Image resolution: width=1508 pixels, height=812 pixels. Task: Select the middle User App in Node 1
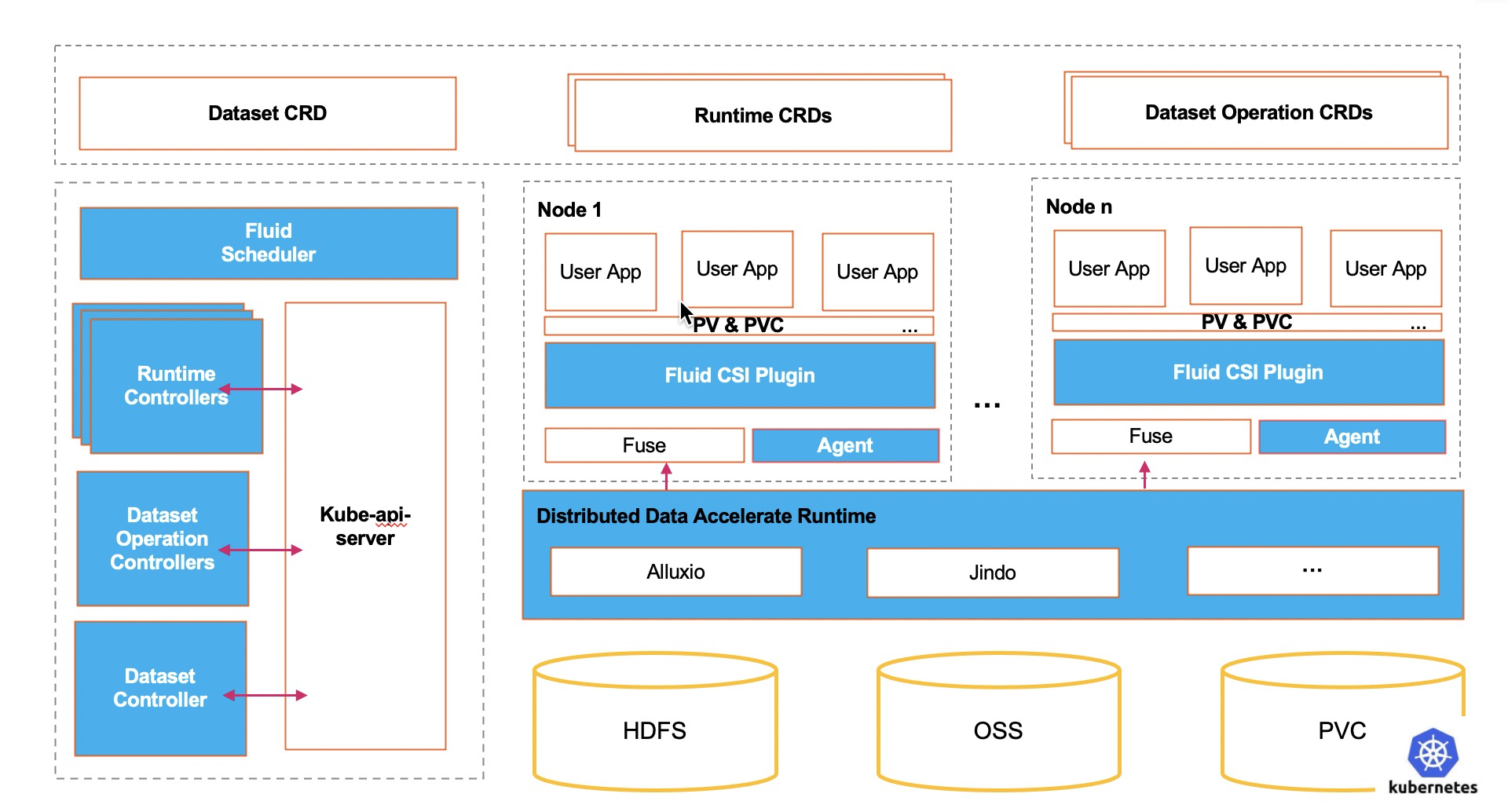tap(737, 269)
